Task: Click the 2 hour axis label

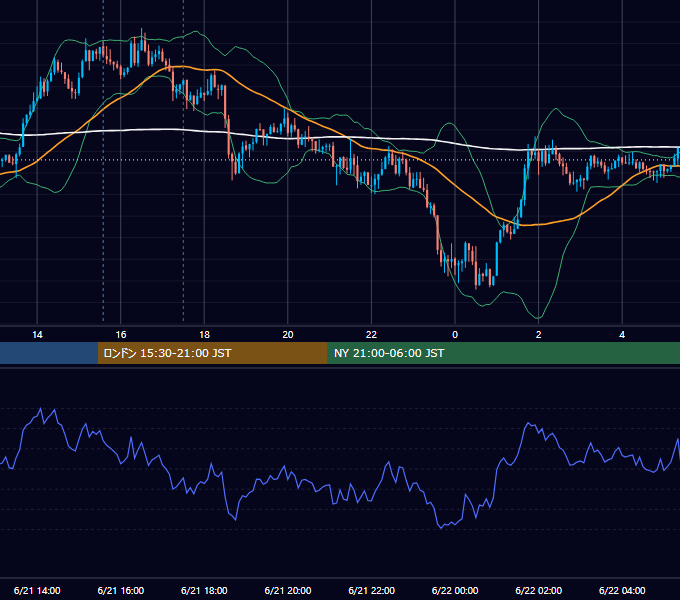Action: click(539, 335)
